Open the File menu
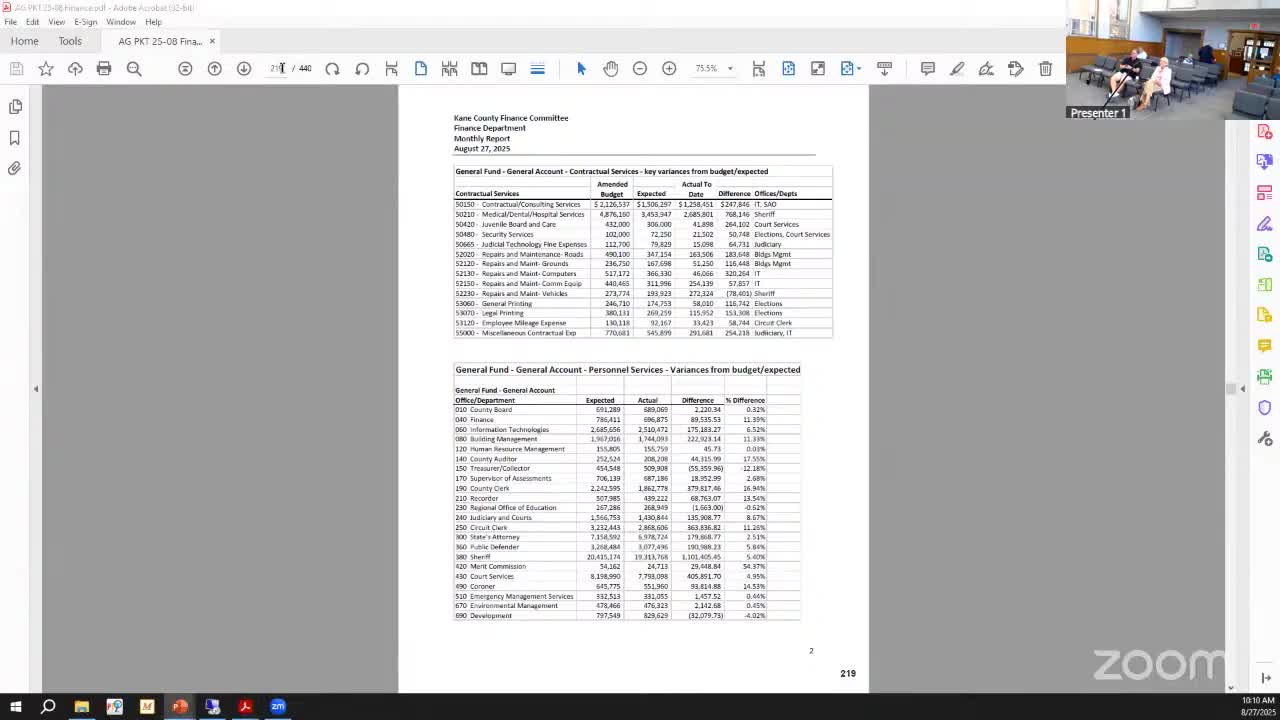This screenshot has width=1280, height=720. pos(10,22)
